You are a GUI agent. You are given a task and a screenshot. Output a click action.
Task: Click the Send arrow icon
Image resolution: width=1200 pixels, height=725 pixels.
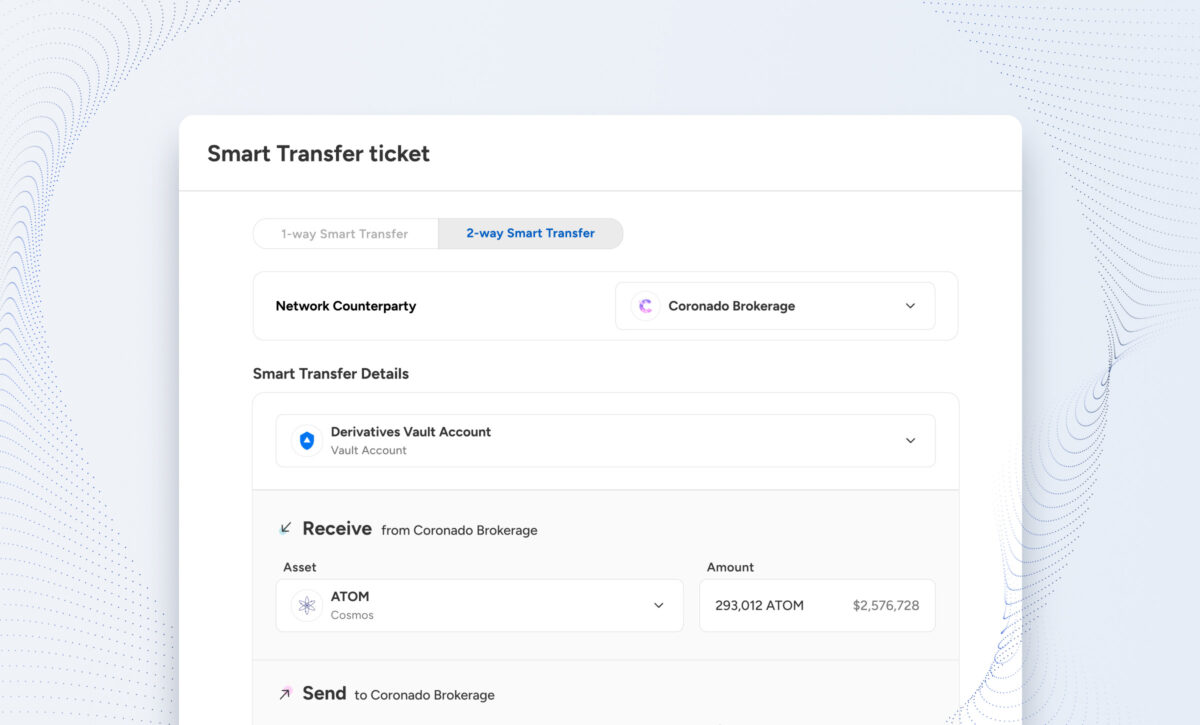coord(285,693)
